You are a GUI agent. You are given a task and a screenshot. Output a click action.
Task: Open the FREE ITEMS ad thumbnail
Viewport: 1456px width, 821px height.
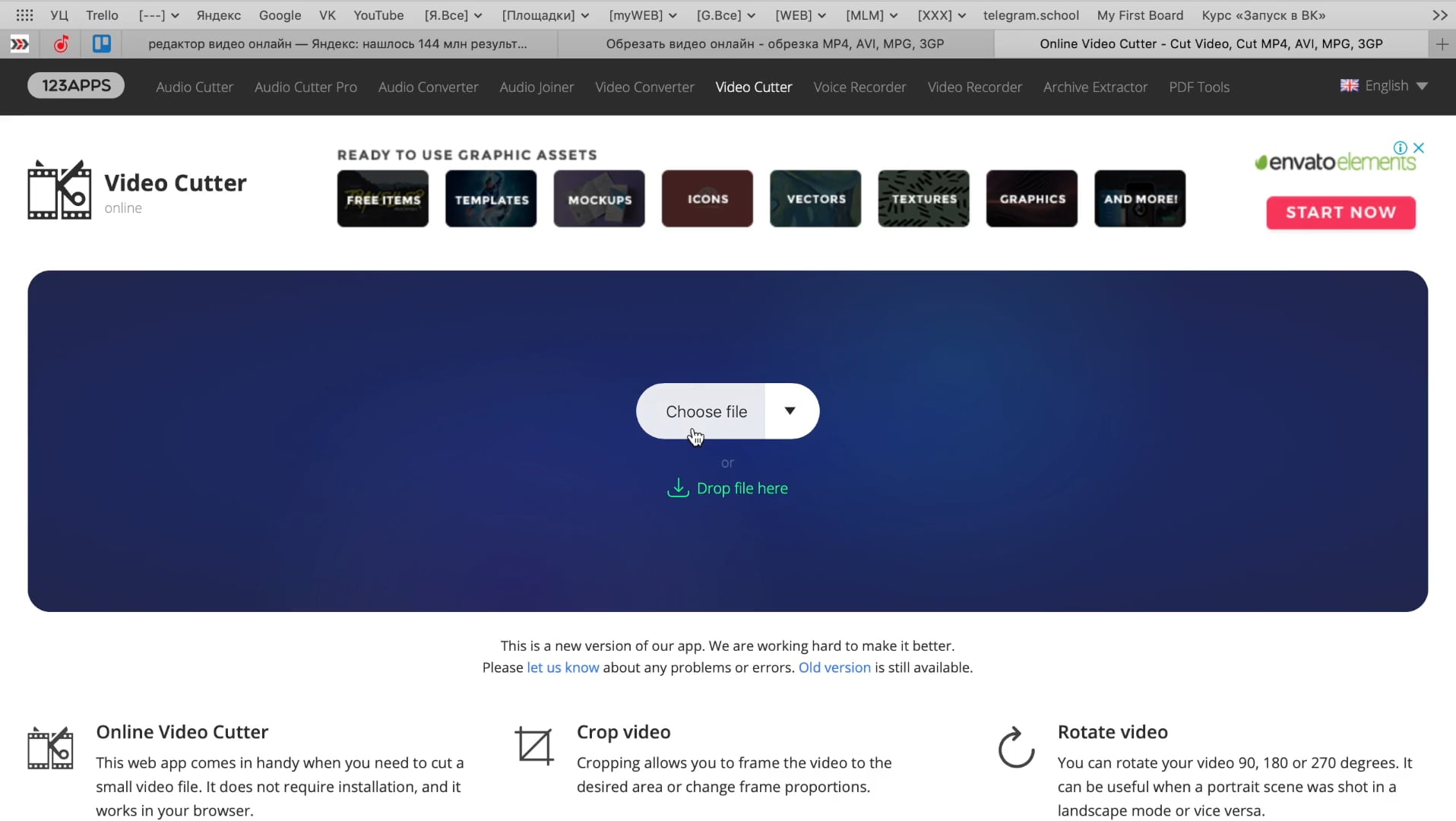point(383,198)
